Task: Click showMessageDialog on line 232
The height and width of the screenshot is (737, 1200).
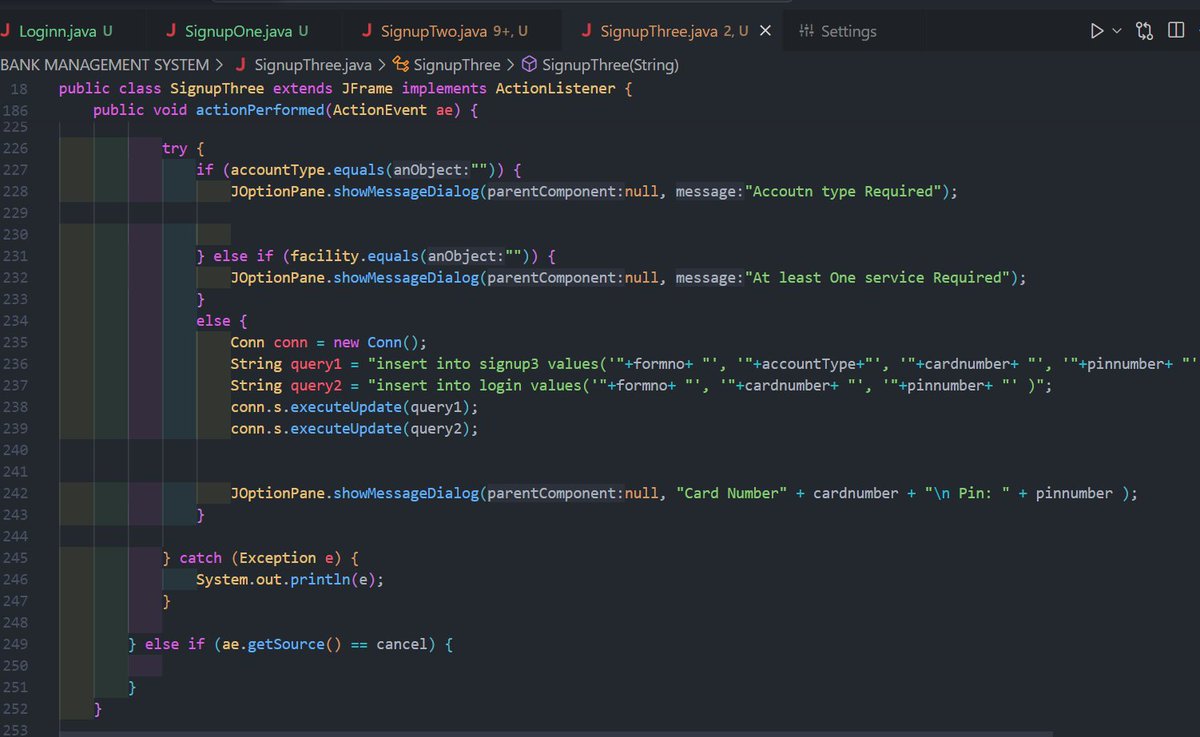Action: (405, 277)
